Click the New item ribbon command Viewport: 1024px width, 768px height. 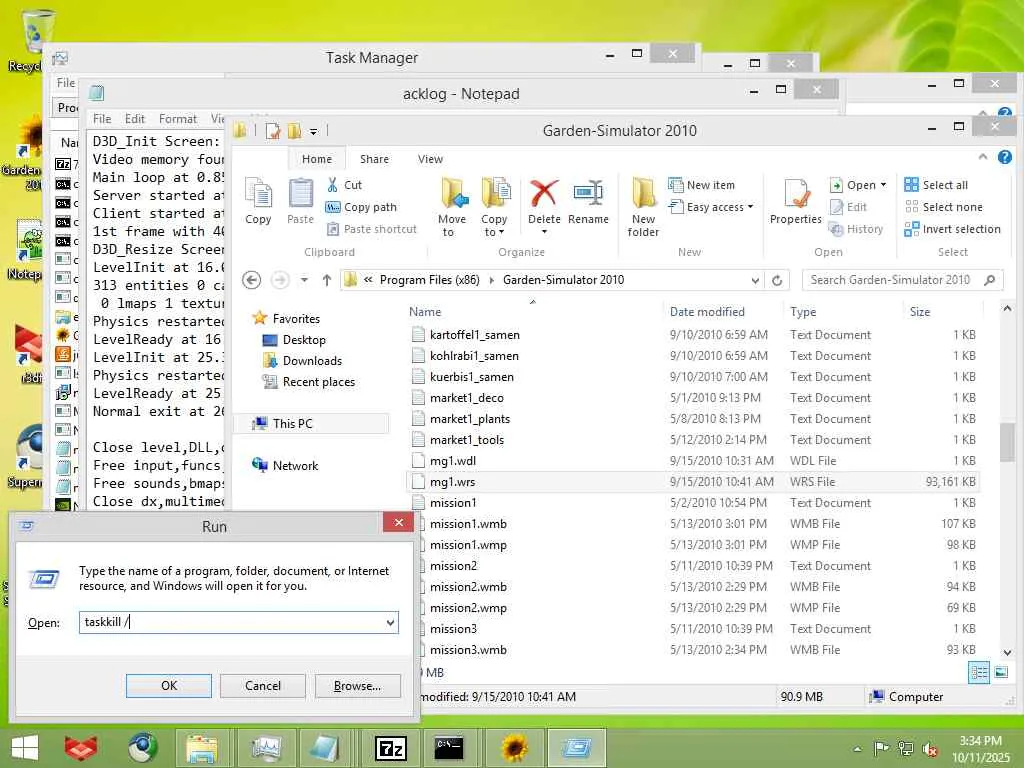(x=701, y=185)
